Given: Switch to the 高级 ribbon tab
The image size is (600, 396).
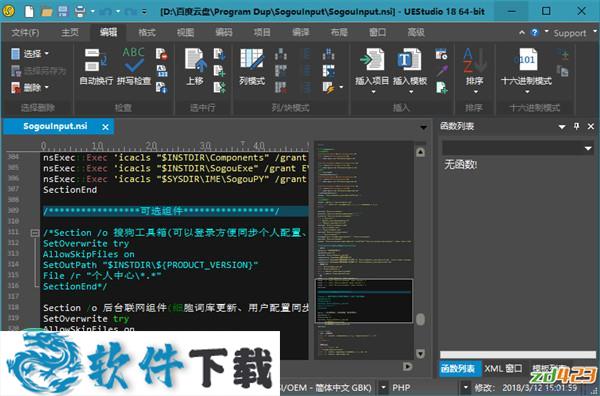Looking at the screenshot, I should (416, 33).
